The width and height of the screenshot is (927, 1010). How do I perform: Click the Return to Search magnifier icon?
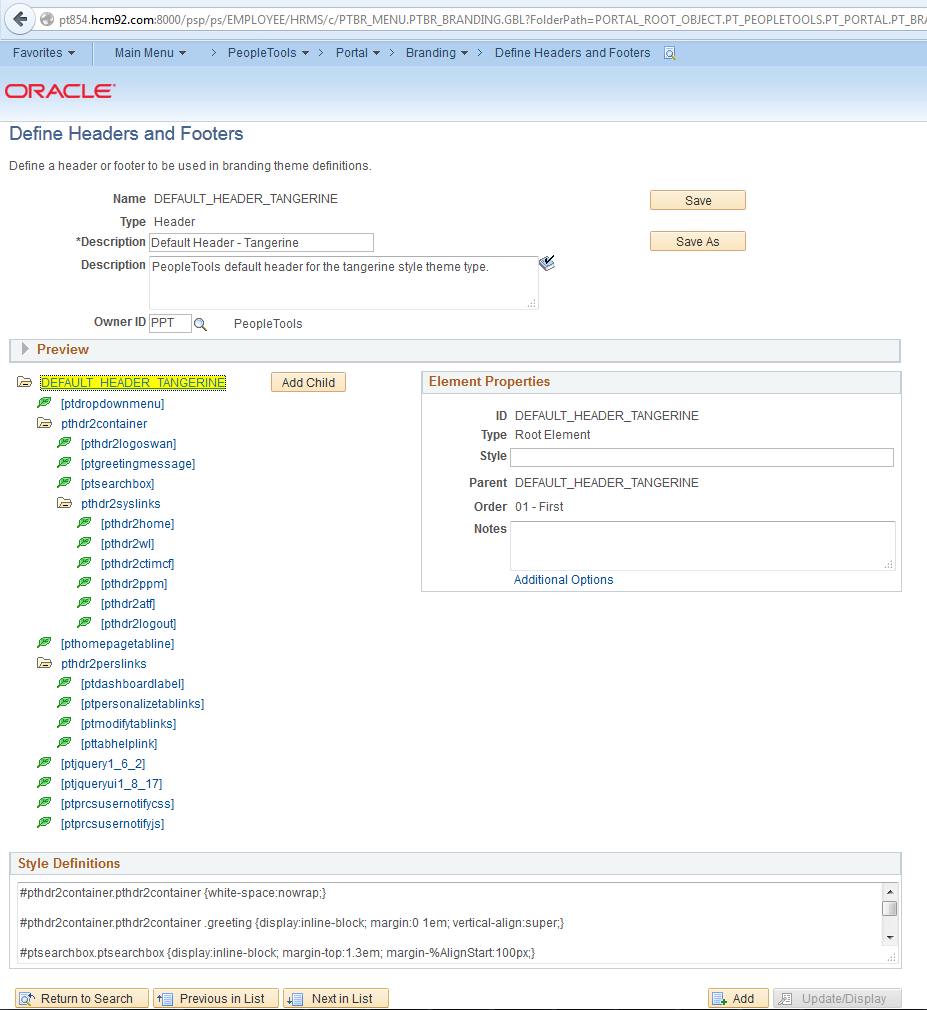coord(27,998)
